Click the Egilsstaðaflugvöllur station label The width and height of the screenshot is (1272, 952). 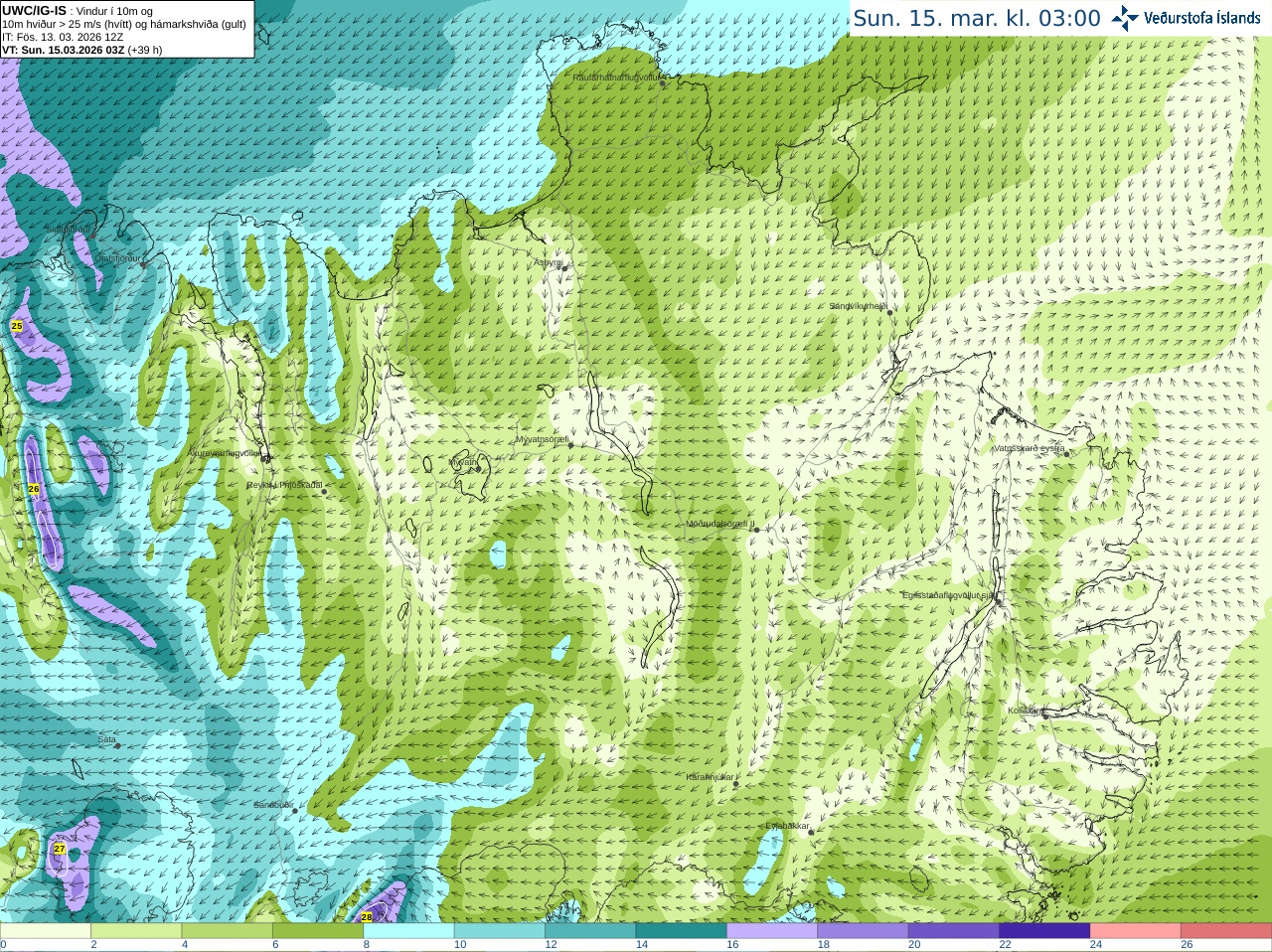pyautogui.click(x=948, y=594)
